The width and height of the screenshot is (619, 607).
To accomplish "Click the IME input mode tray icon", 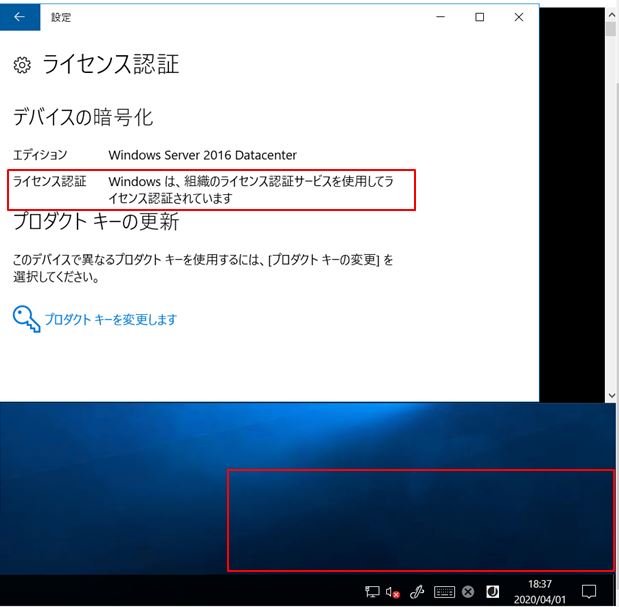I will point(492,591).
